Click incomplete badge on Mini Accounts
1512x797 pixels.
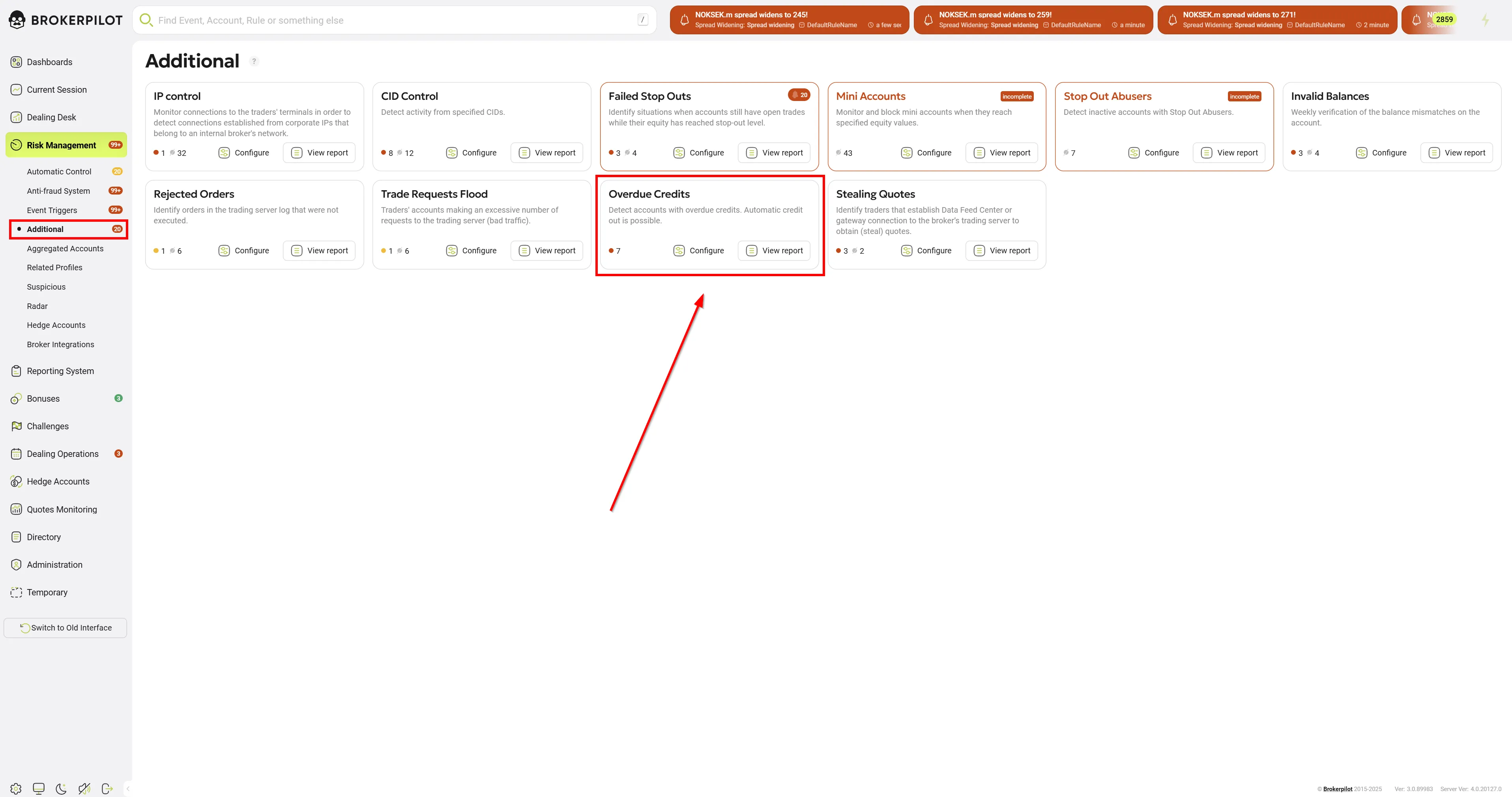tap(1016, 96)
